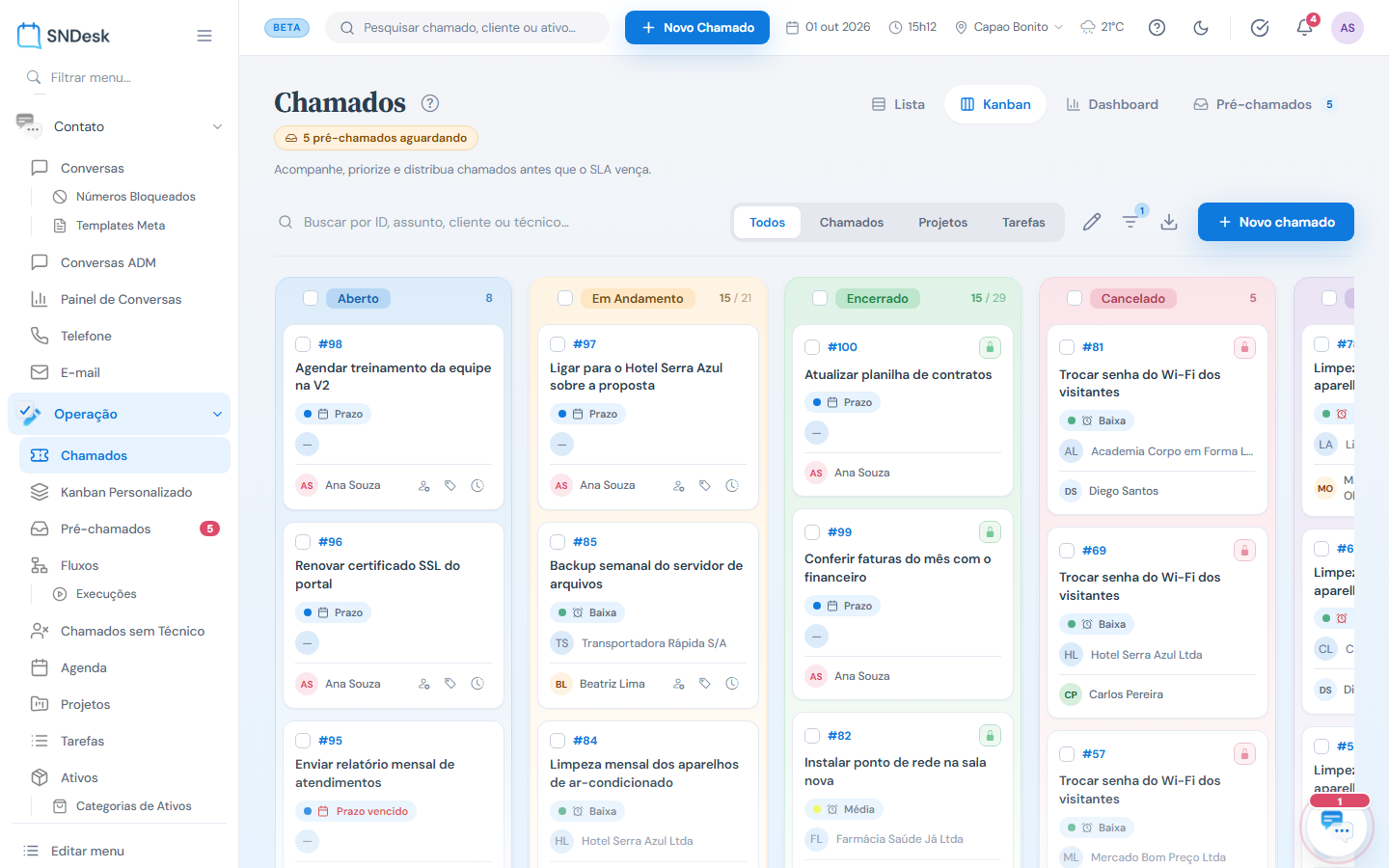Check the Encerrado column checkbox

click(x=820, y=298)
